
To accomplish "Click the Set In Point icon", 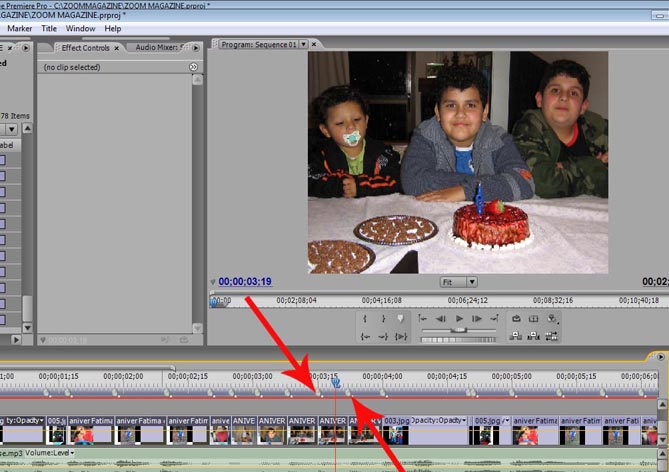I will [x=365, y=319].
